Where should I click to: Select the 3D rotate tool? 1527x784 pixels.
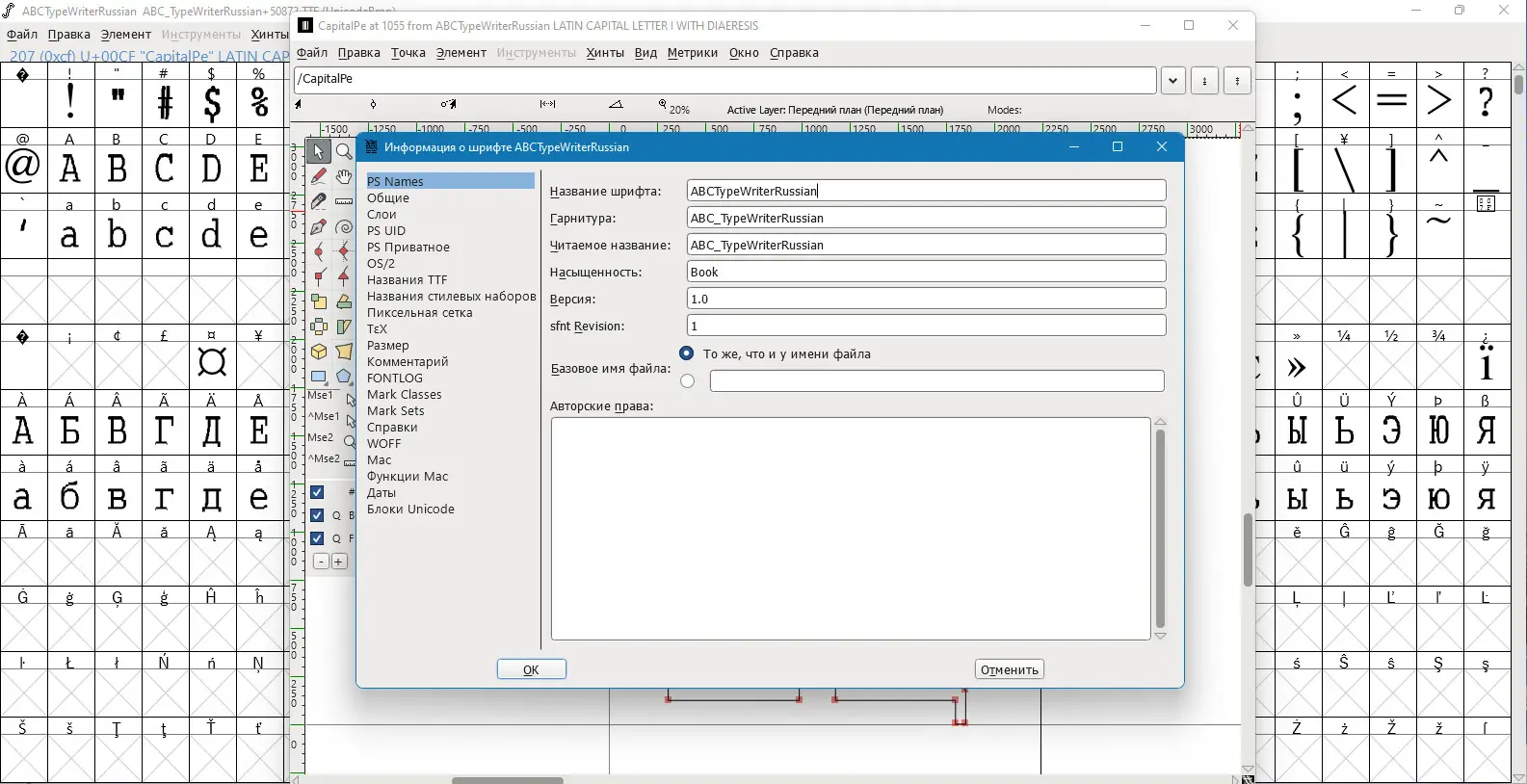pyautogui.click(x=319, y=353)
